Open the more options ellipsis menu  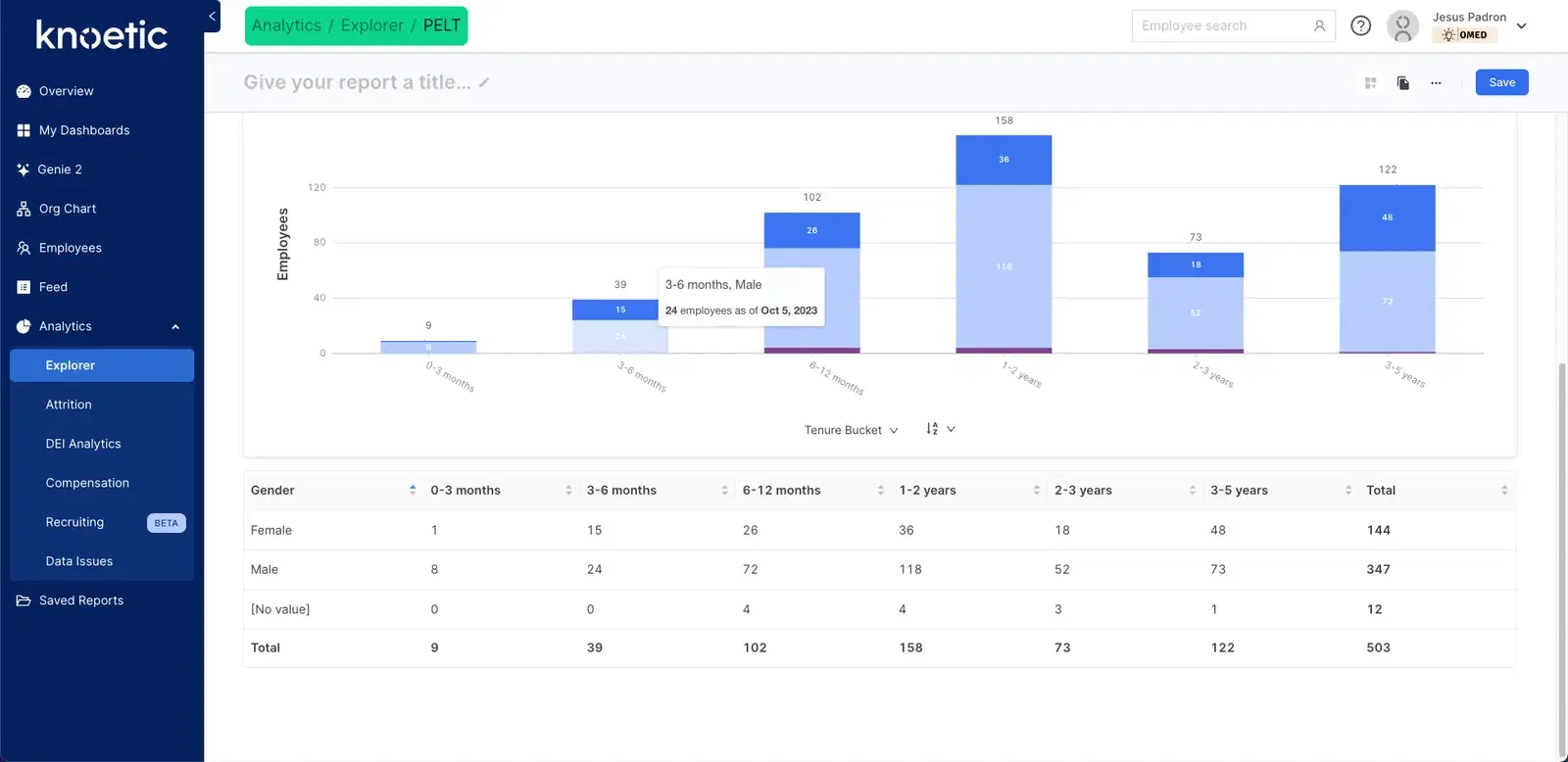click(1436, 83)
